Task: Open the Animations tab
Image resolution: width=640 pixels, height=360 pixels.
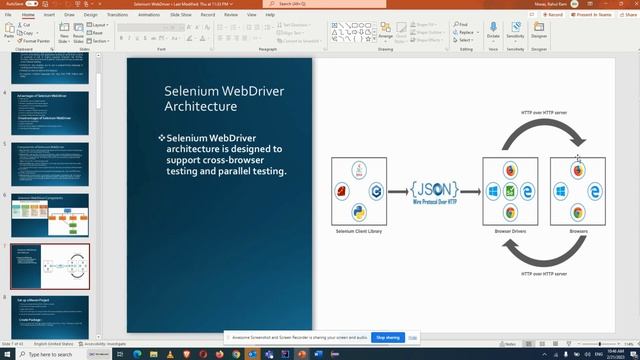Action: [x=149, y=15]
